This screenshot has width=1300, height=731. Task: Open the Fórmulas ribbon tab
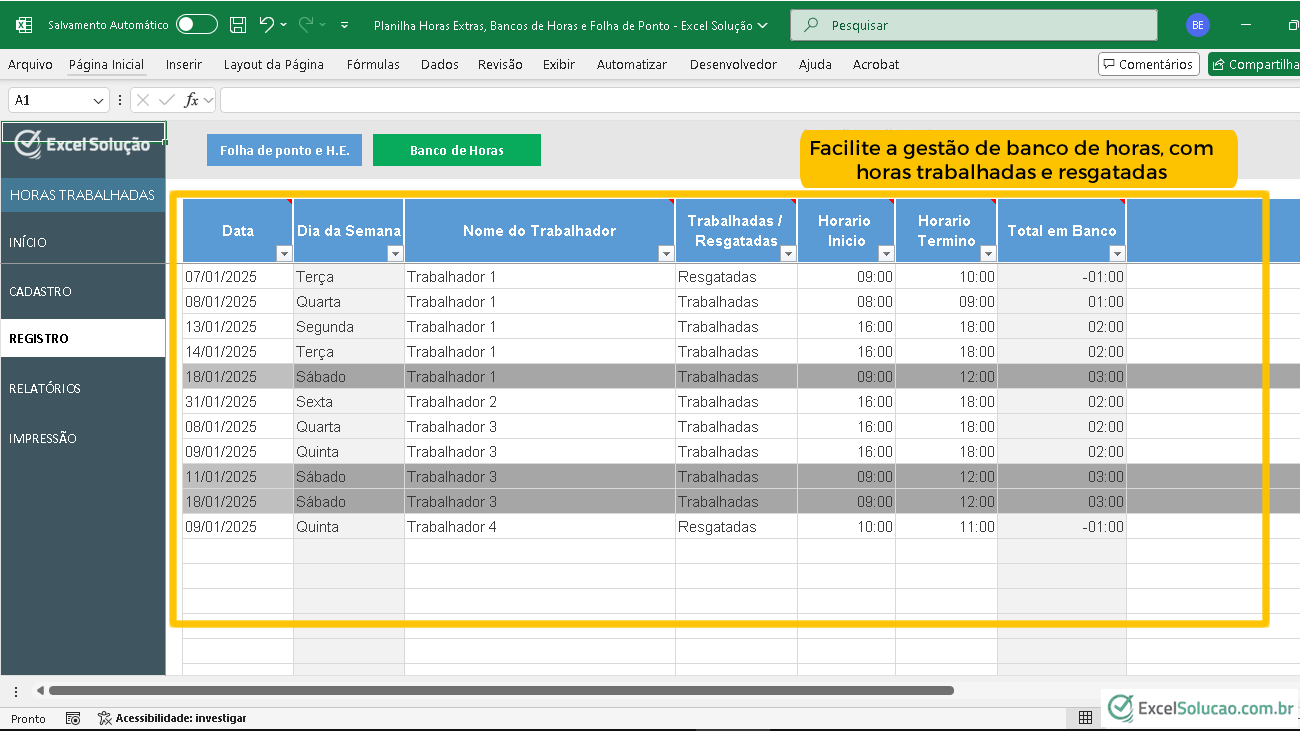pyautogui.click(x=373, y=64)
